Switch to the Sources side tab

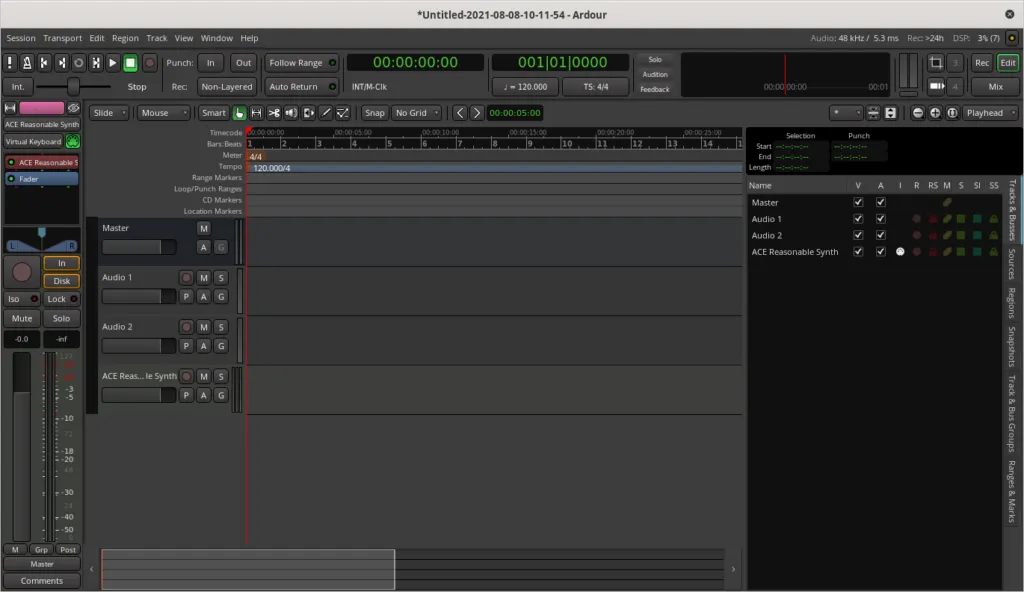[1011, 265]
